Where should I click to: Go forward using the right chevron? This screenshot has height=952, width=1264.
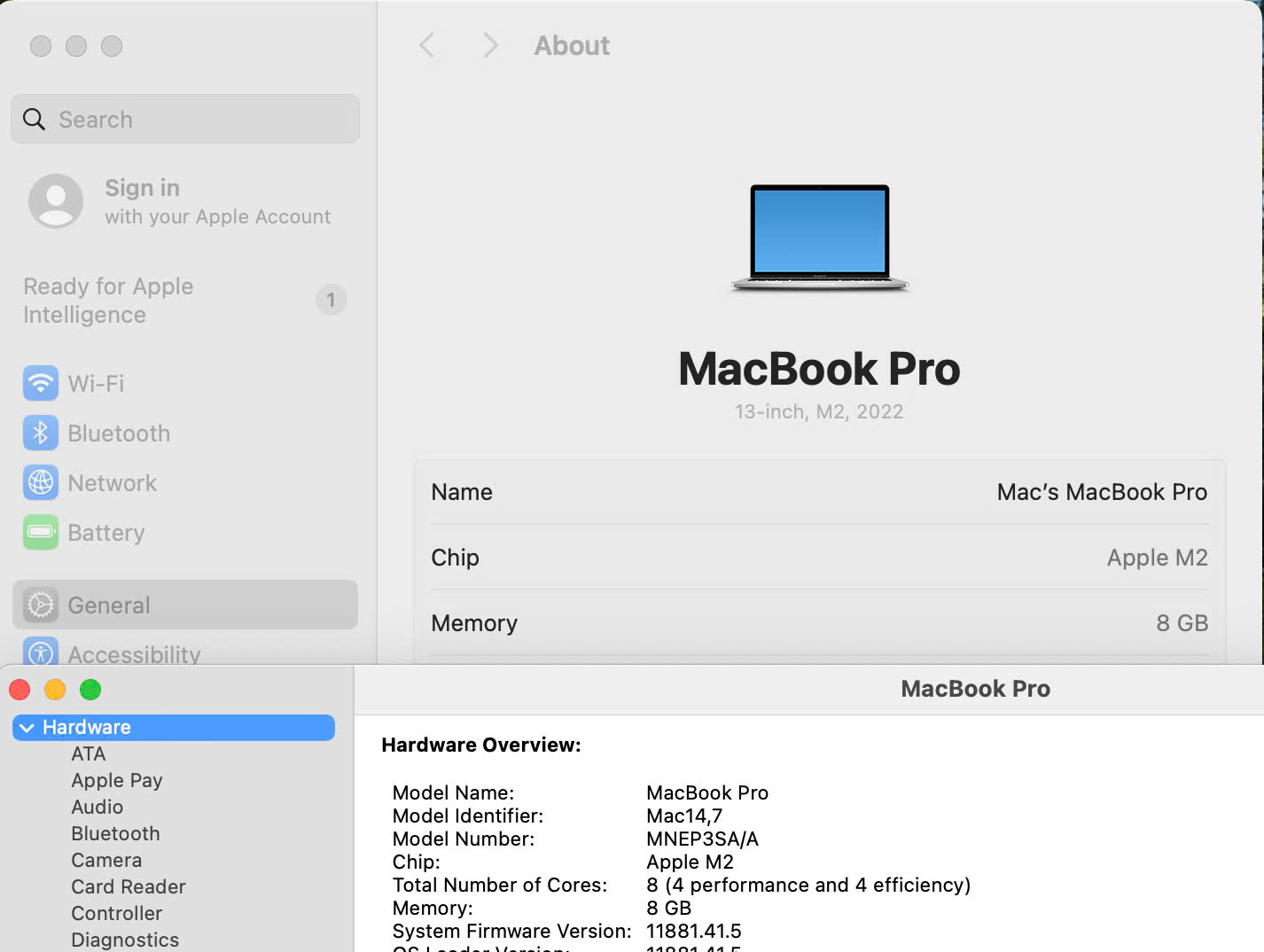(490, 45)
